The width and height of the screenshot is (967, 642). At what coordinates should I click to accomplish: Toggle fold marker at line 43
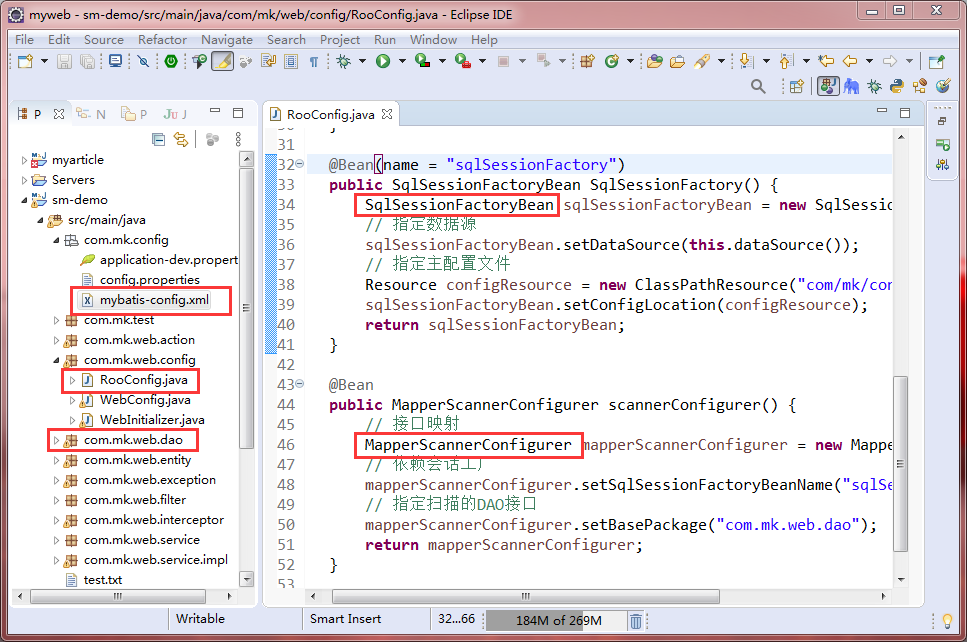pos(300,384)
